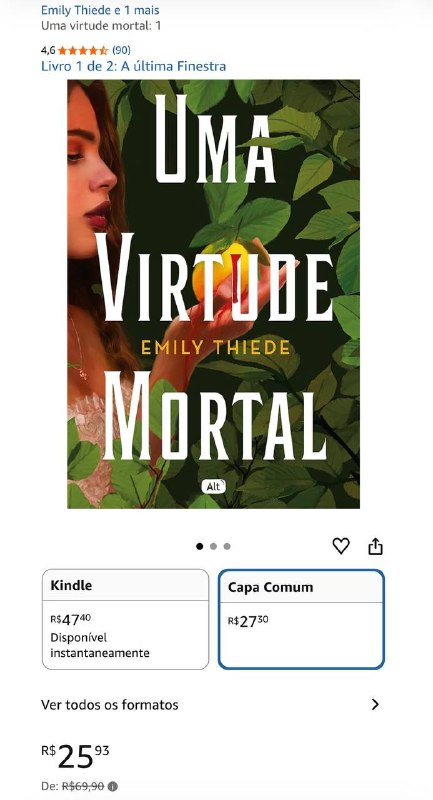The height and width of the screenshot is (800, 433).
Task: Choose the Kindle format option
Action: pyautogui.click(x=125, y=619)
